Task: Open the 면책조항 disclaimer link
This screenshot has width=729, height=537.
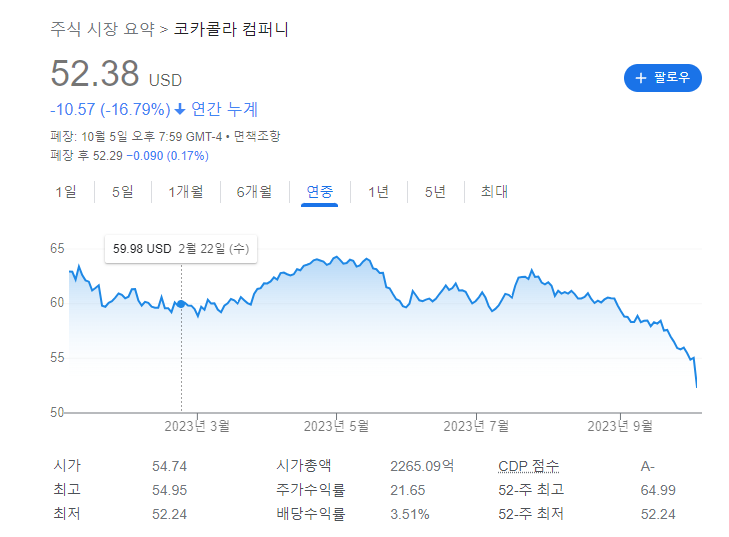Action: click(x=257, y=136)
